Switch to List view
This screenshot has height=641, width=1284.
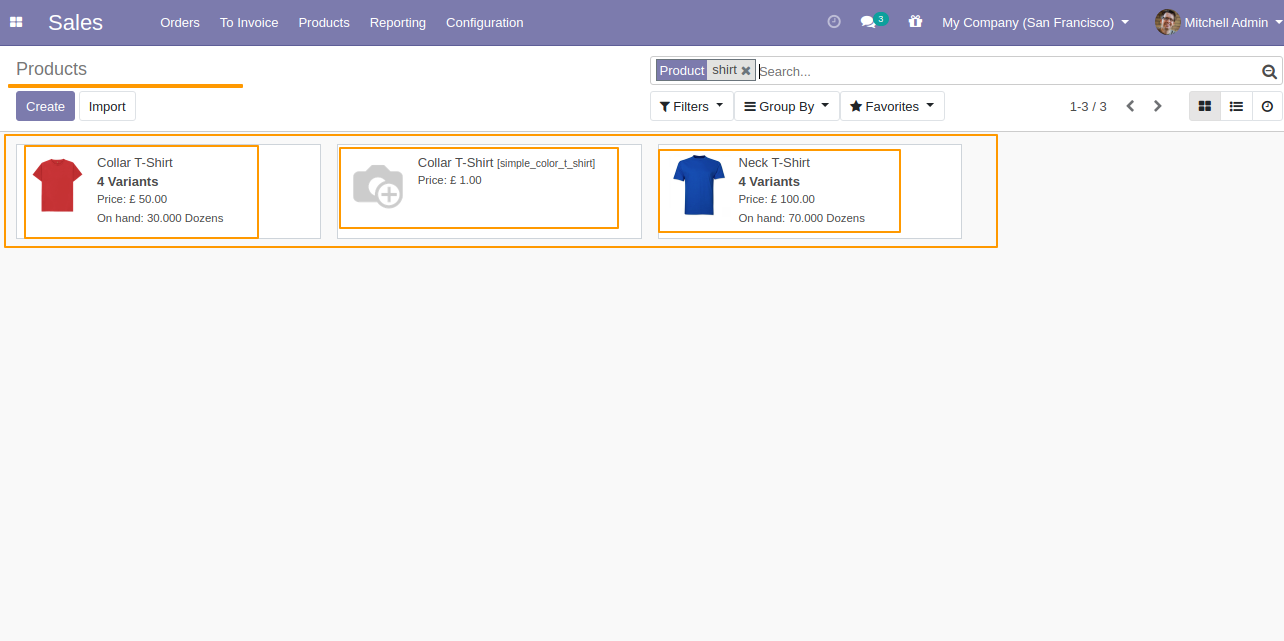pyautogui.click(x=1236, y=106)
